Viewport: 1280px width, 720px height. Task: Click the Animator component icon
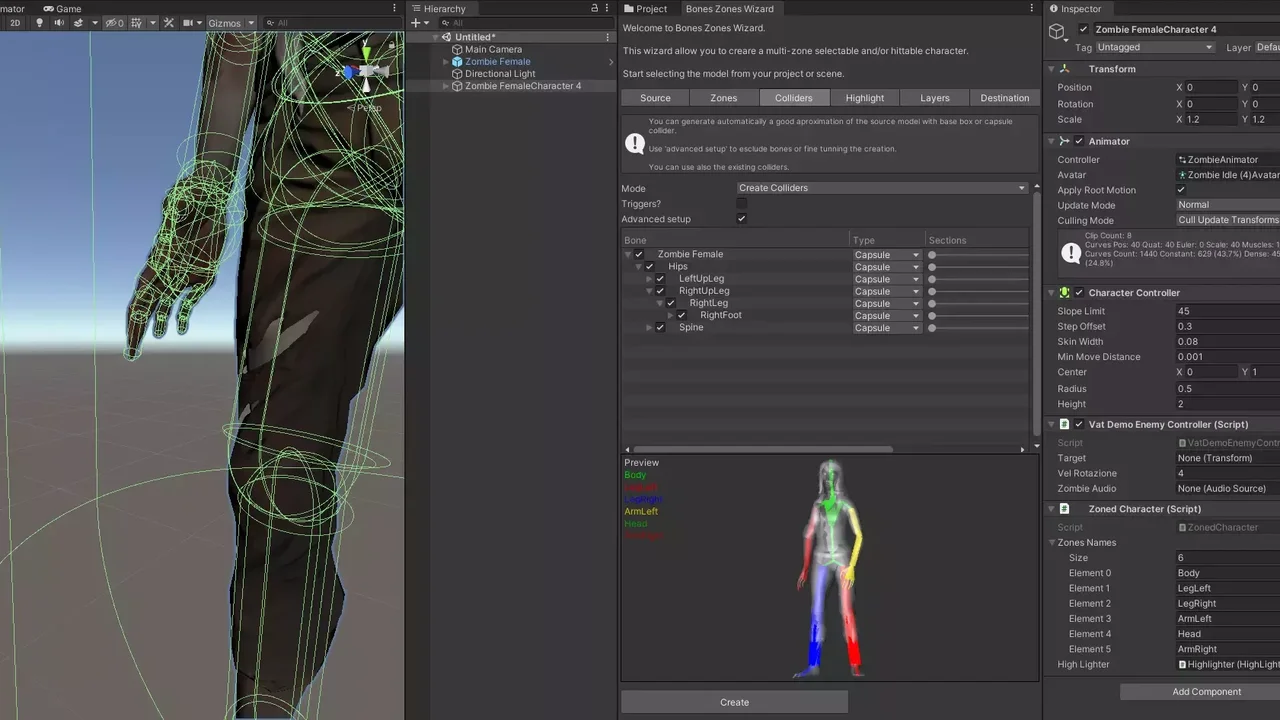[x=1065, y=141]
